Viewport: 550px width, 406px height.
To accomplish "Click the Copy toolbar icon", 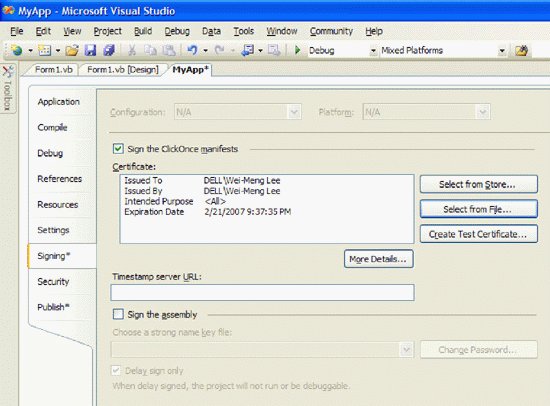I will click(x=151, y=51).
